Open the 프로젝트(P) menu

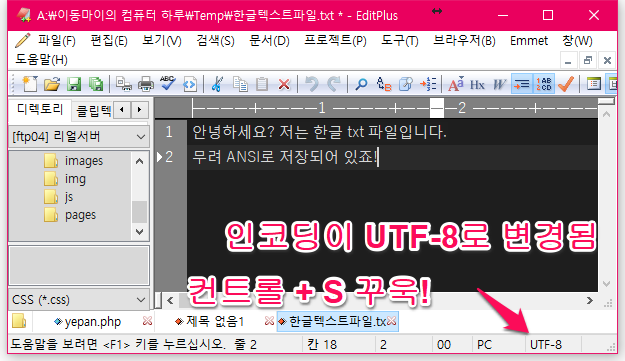coord(335,41)
